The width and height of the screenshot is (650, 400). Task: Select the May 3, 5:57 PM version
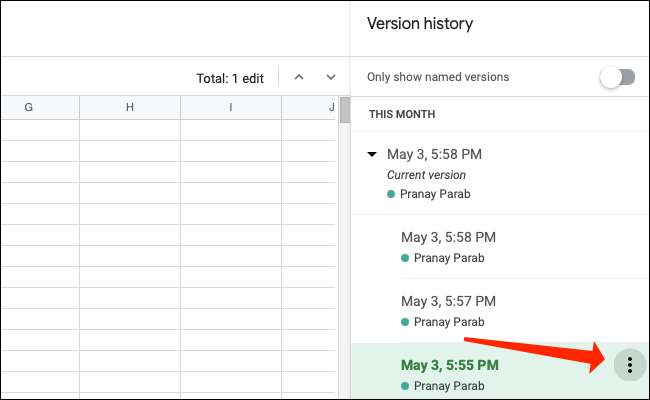448,301
